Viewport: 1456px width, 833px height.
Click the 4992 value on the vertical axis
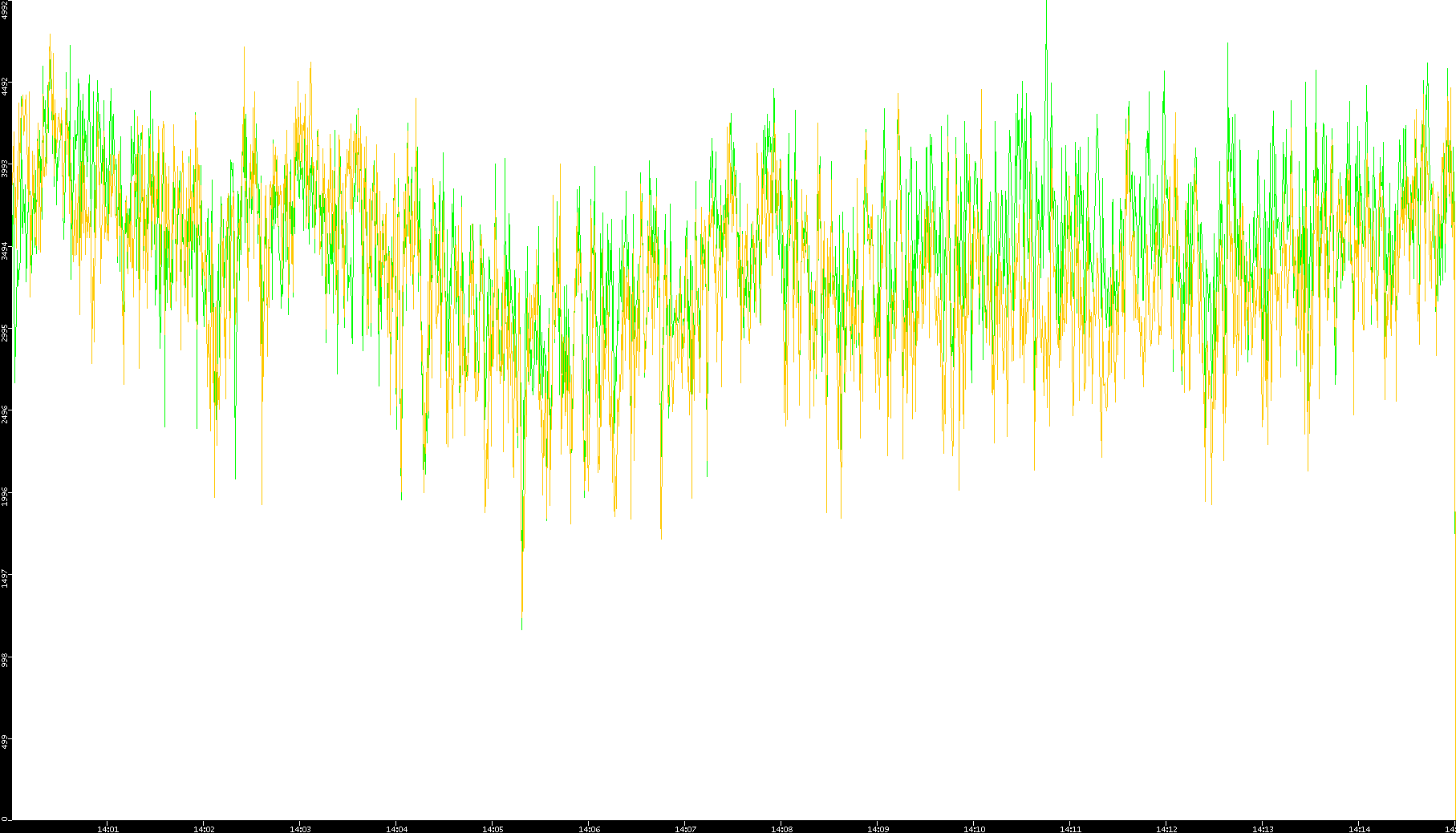point(6,9)
